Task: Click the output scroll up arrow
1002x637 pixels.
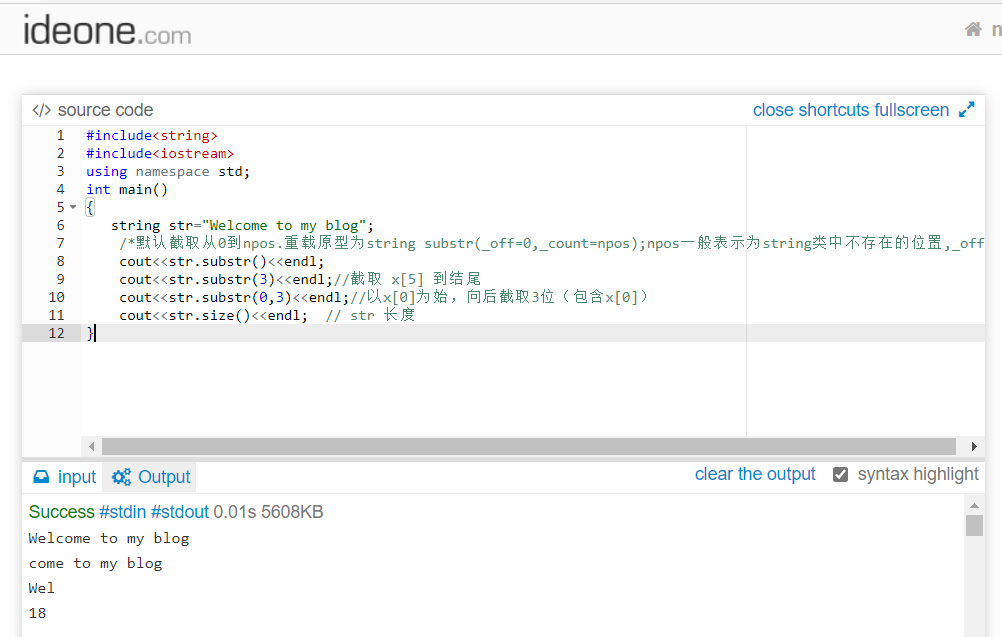Action: tap(974, 505)
